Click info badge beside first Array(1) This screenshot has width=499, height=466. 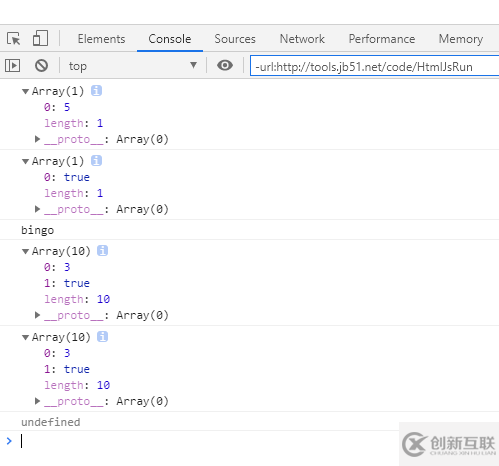tap(96, 90)
